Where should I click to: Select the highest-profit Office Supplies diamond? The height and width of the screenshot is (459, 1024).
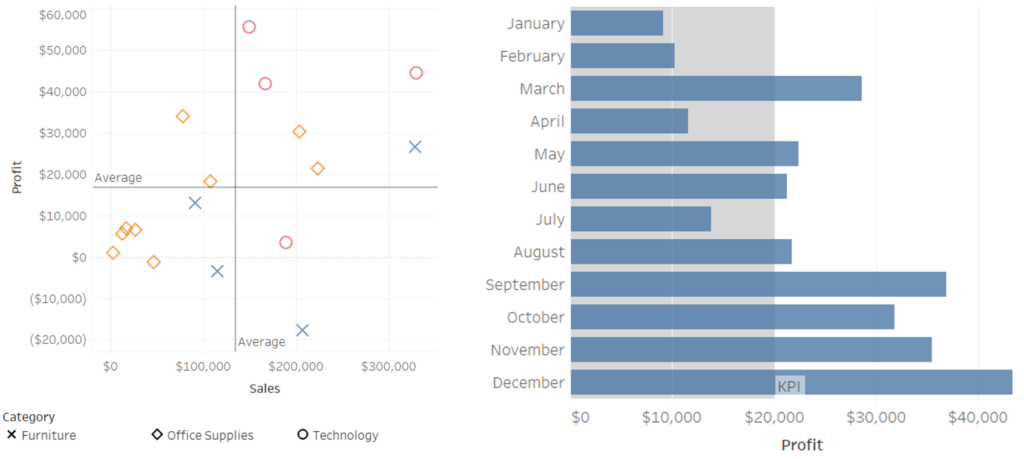tap(183, 116)
